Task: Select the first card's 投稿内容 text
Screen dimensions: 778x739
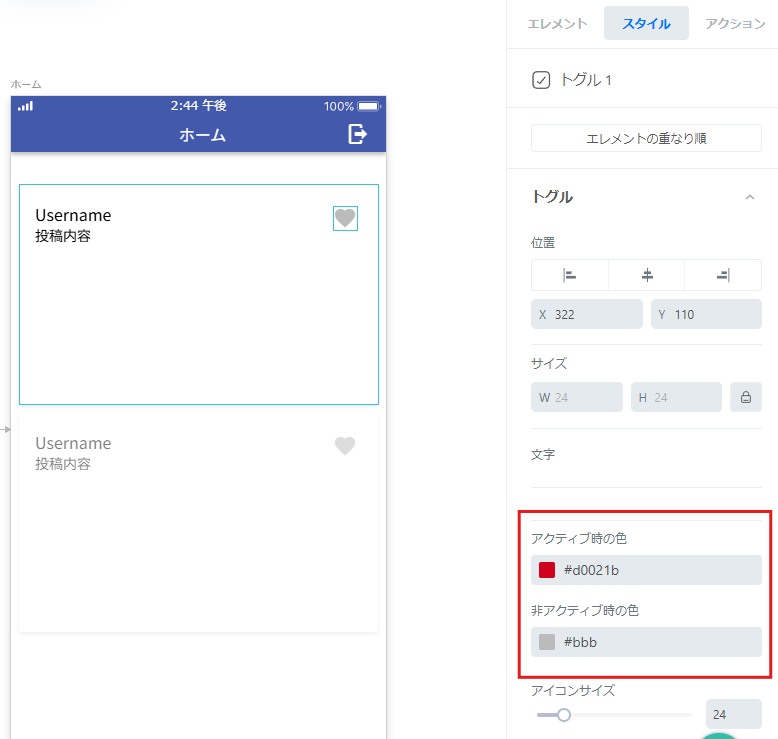Action: point(63,236)
